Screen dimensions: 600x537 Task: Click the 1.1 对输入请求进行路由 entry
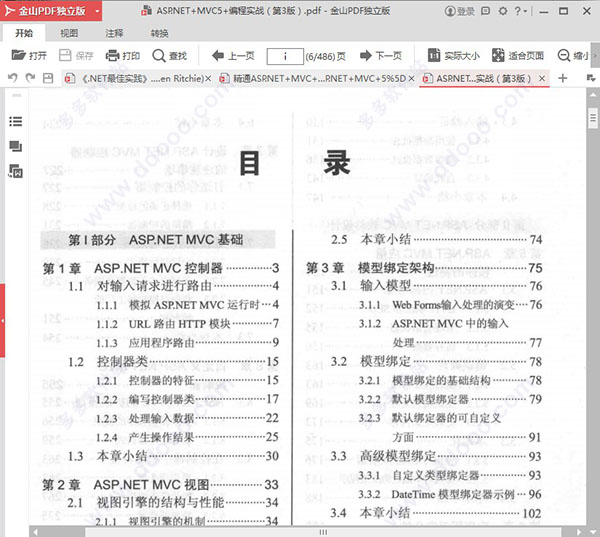point(173,286)
